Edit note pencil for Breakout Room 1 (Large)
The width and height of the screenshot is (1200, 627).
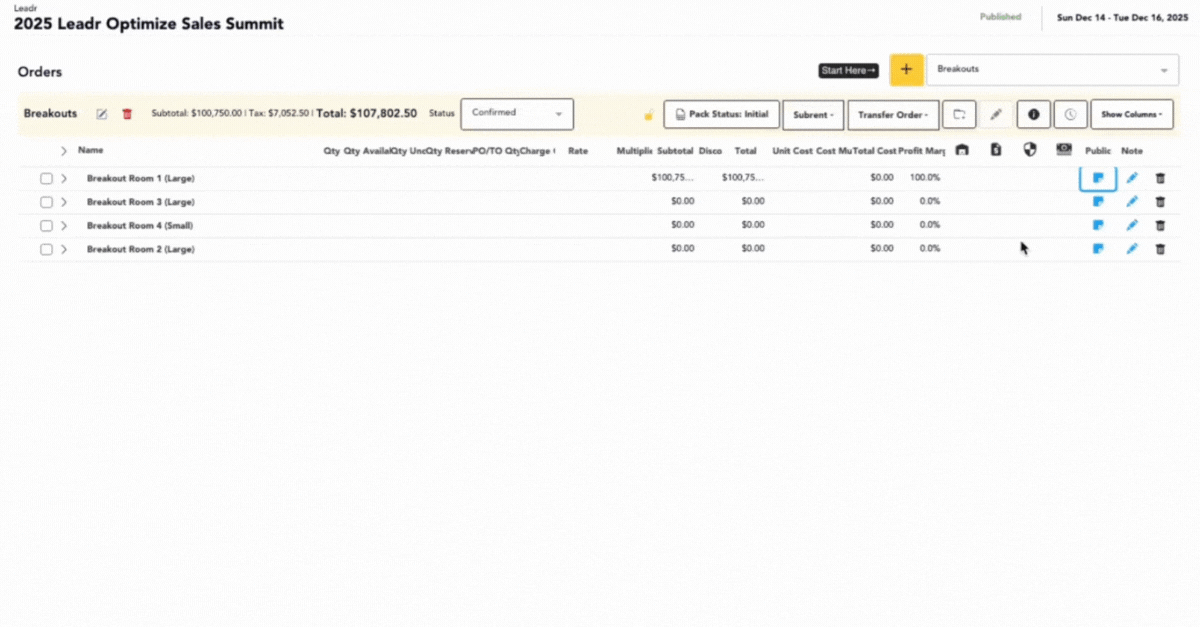pyautogui.click(x=1132, y=178)
